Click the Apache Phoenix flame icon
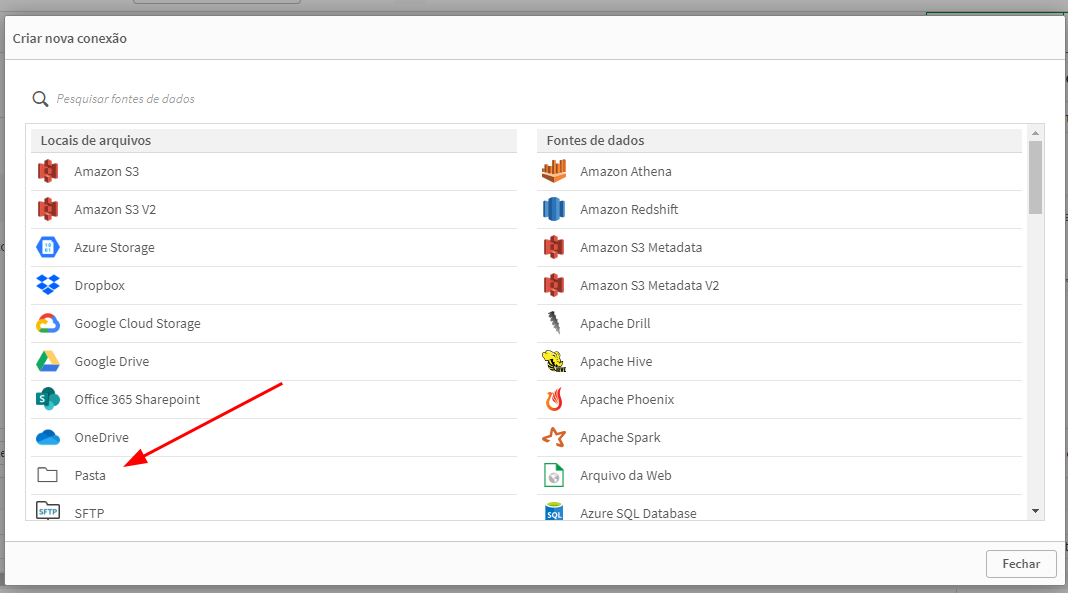 (x=554, y=400)
